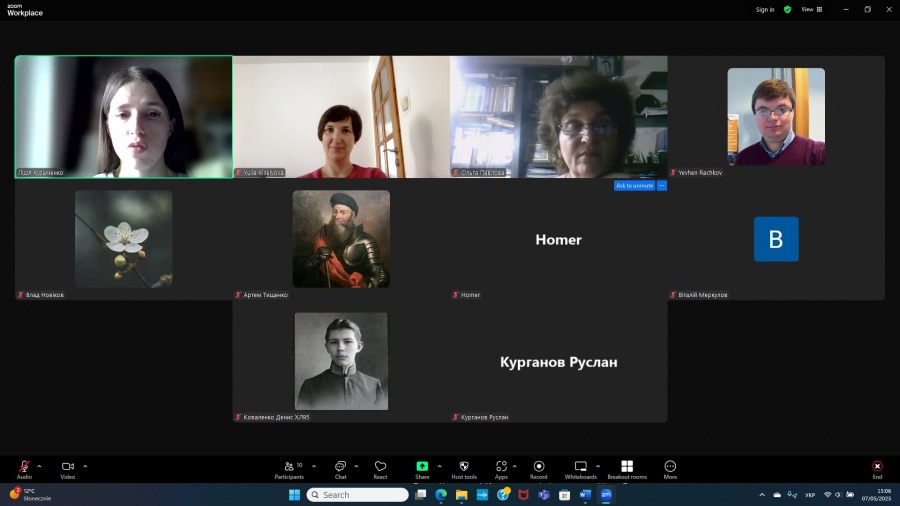Open Microsoft Edge from the taskbar
The width and height of the screenshot is (900, 506).
click(x=441, y=495)
